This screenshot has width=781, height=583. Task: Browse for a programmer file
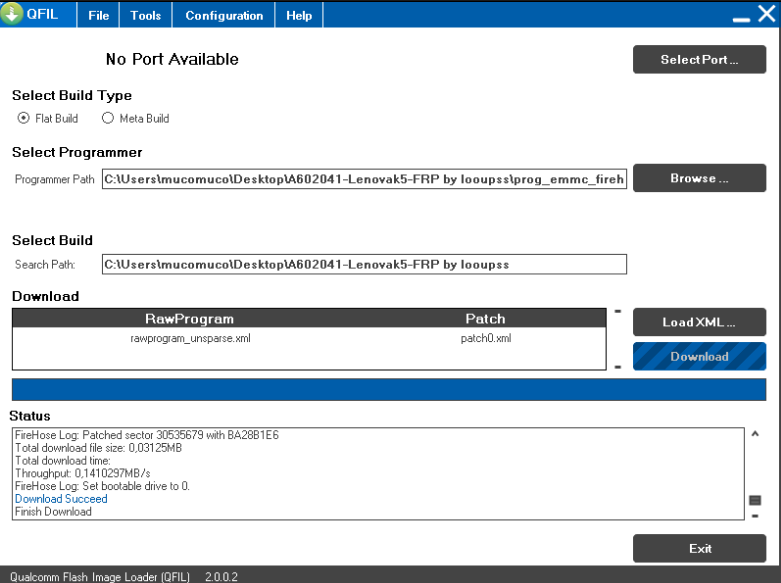pos(699,178)
